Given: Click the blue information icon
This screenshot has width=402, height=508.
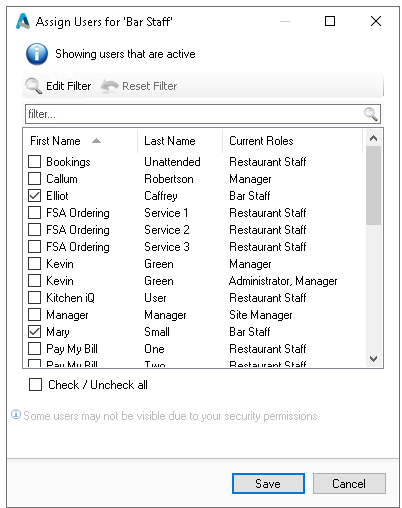Looking at the screenshot, I should pos(37,54).
